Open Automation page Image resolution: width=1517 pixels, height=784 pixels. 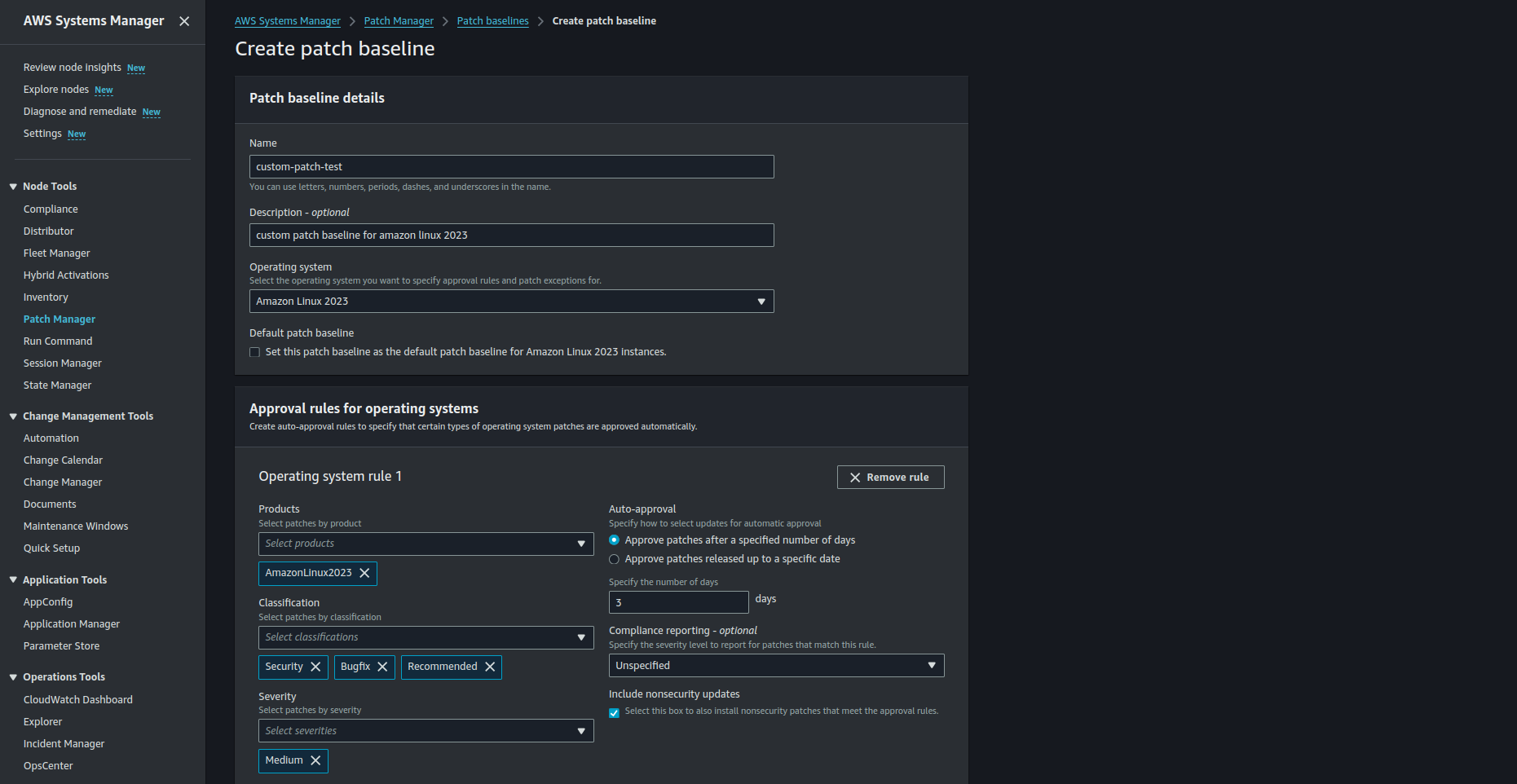tap(51, 438)
